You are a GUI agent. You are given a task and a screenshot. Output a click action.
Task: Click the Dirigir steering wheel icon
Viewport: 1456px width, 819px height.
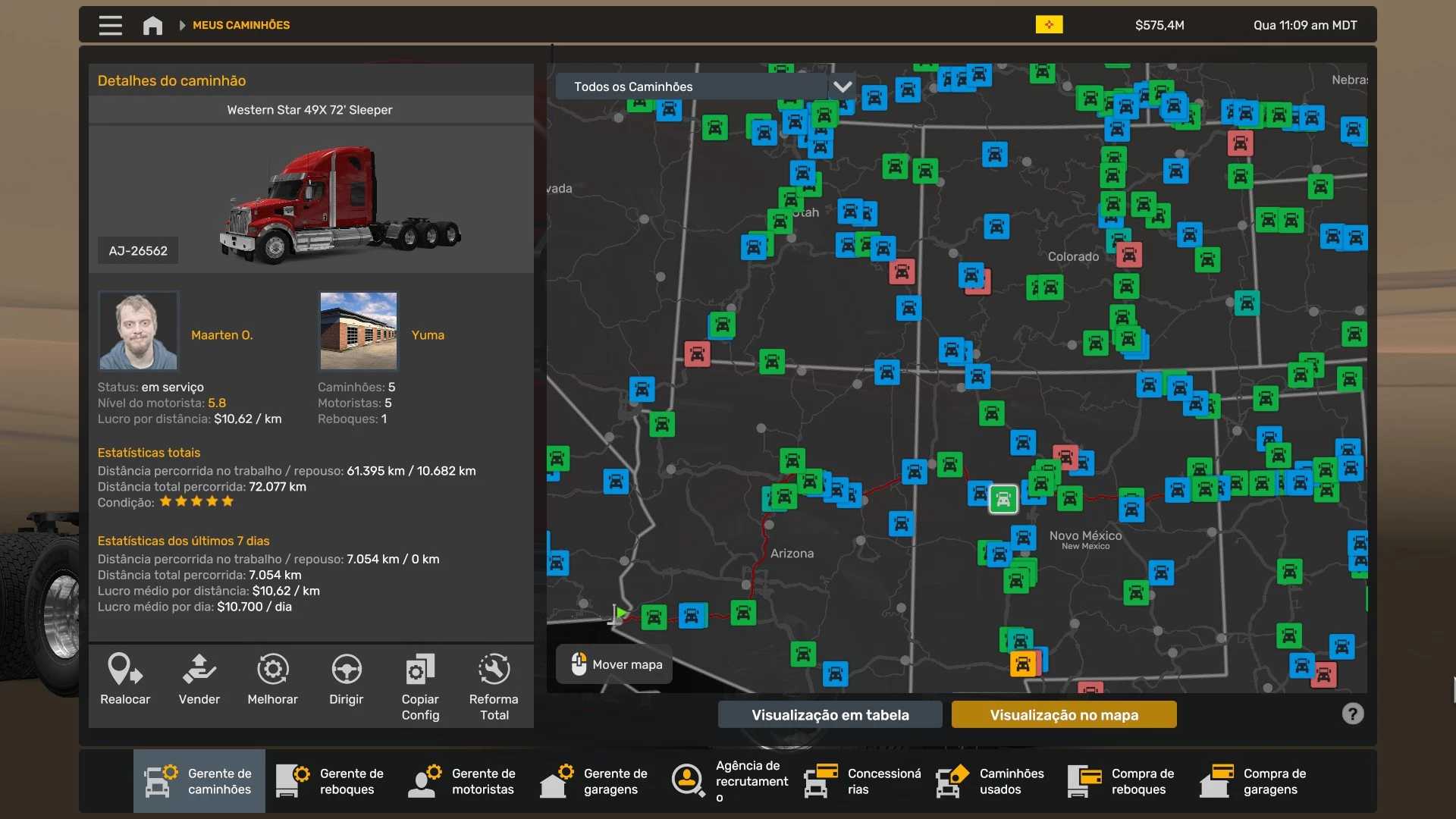click(346, 670)
